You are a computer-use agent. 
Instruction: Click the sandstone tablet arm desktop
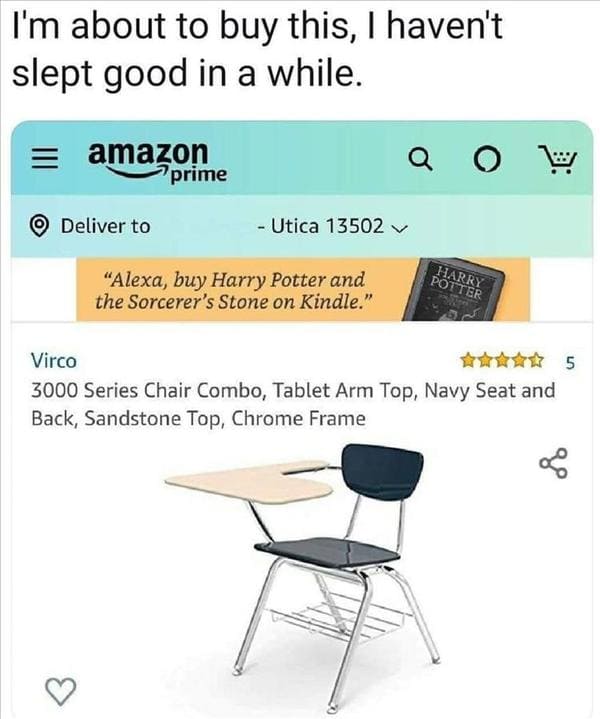point(249,482)
